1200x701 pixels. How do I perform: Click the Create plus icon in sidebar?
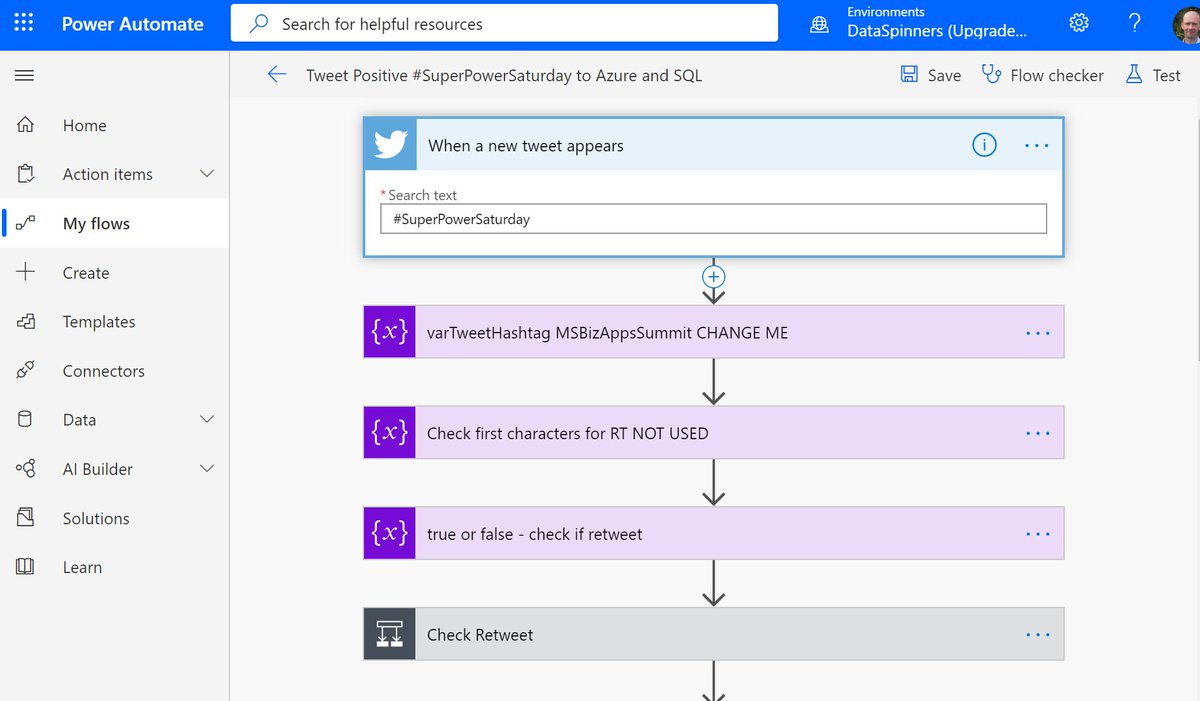point(26,272)
